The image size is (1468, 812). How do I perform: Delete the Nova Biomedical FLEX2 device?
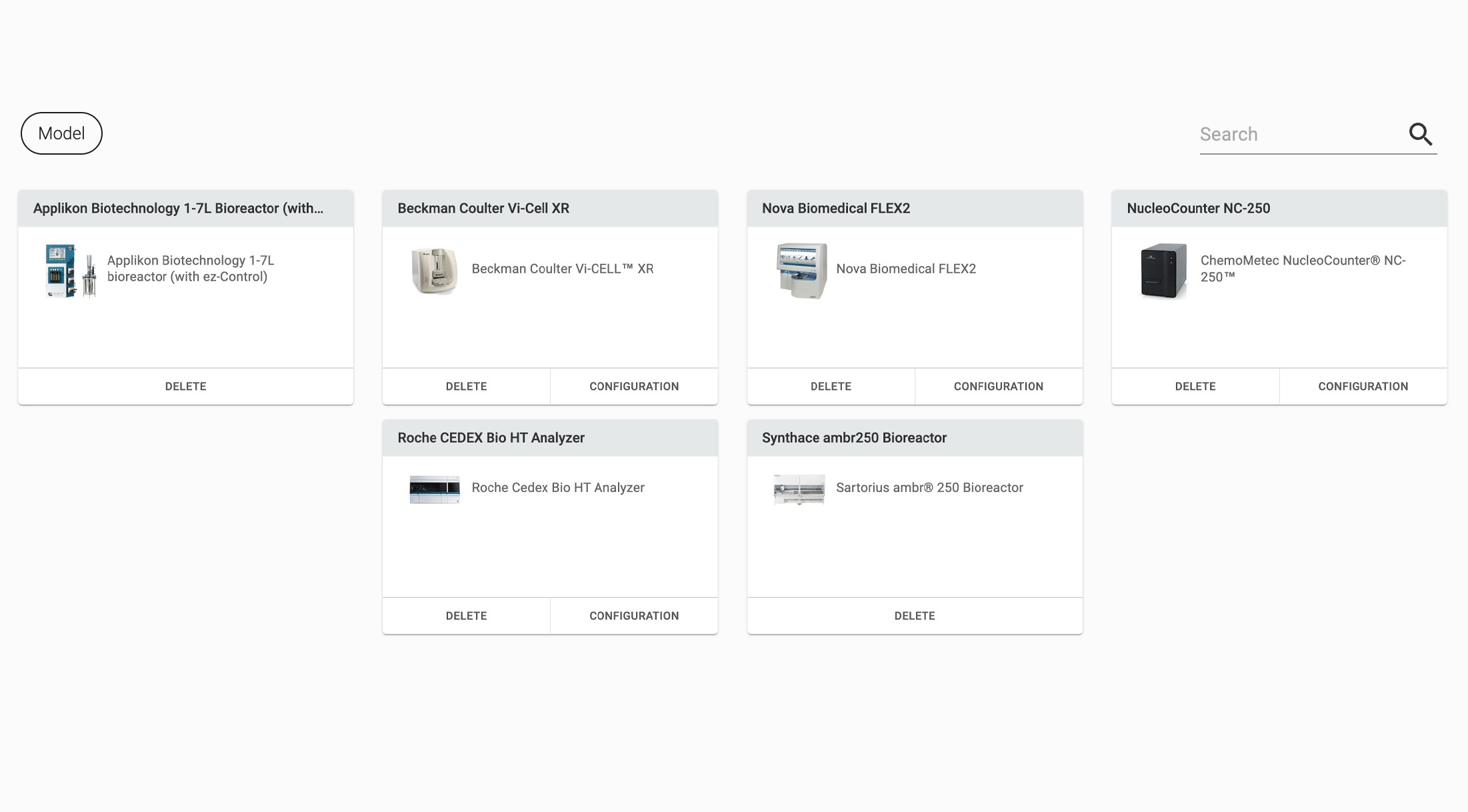[x=831, y=387]
